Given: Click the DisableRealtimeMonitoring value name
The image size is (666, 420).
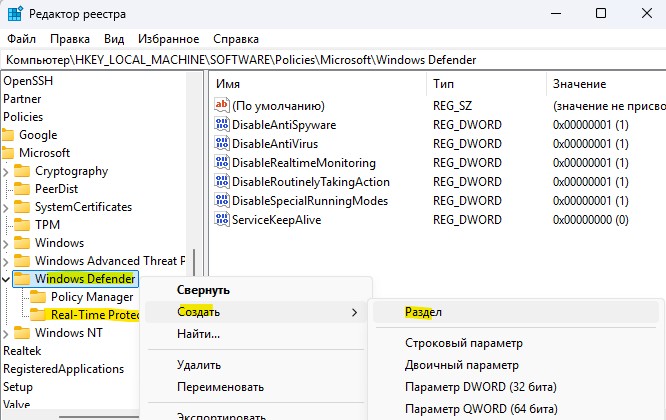Looking at the screenshot, I should click(x=304, y=163).
